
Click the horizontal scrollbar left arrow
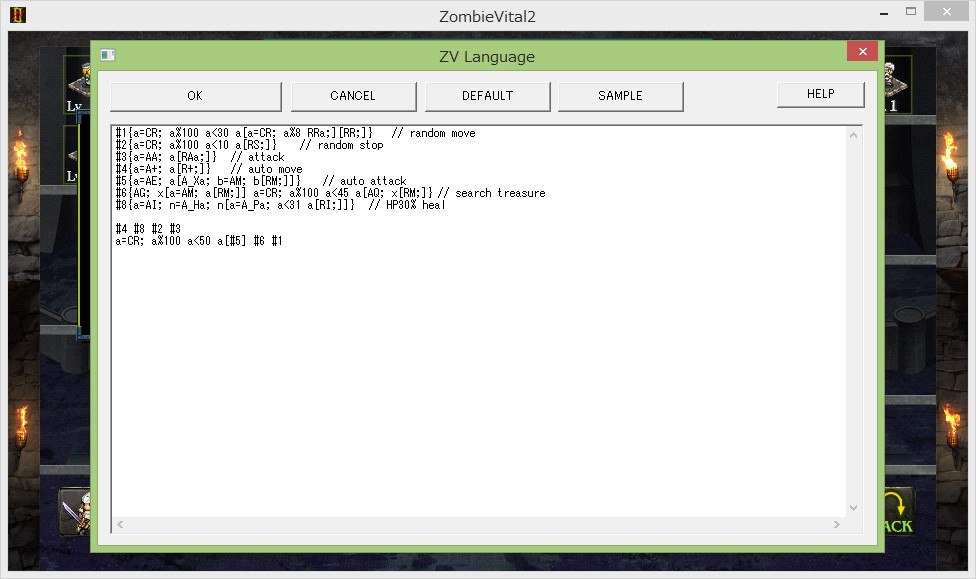(x=118, y=523)
